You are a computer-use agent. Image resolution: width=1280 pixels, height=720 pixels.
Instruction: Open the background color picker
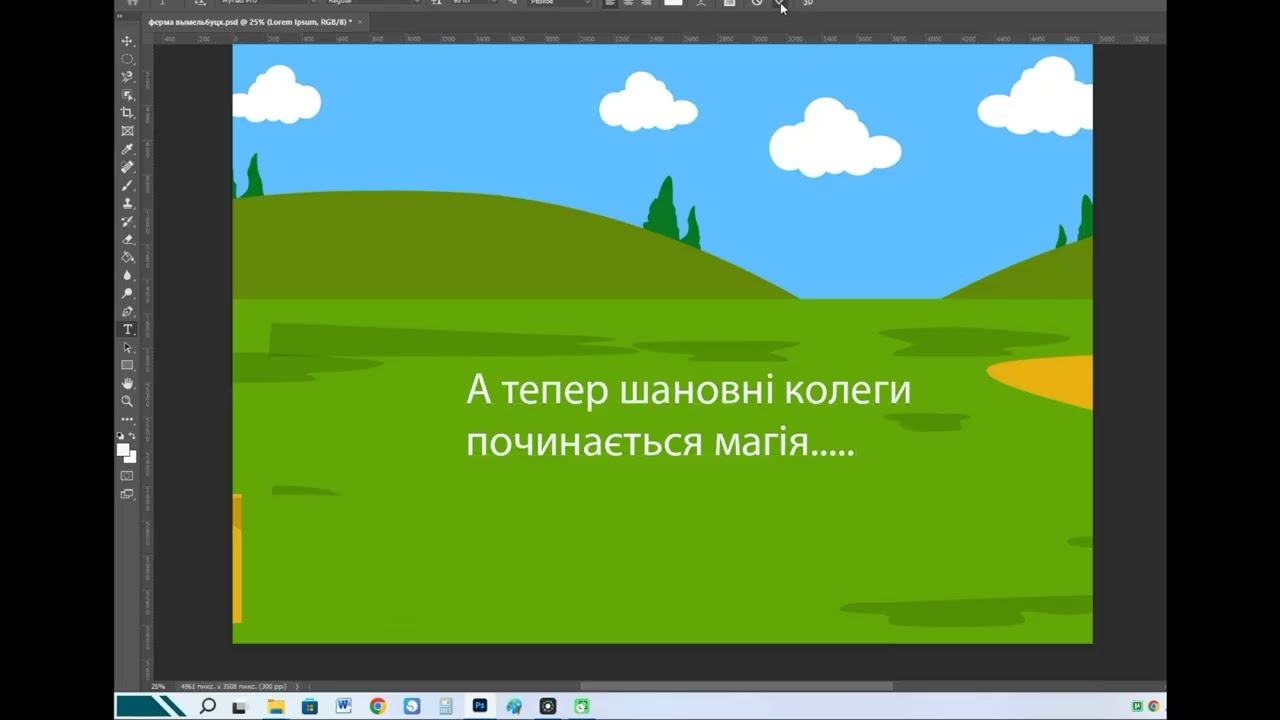pos(132,458)
